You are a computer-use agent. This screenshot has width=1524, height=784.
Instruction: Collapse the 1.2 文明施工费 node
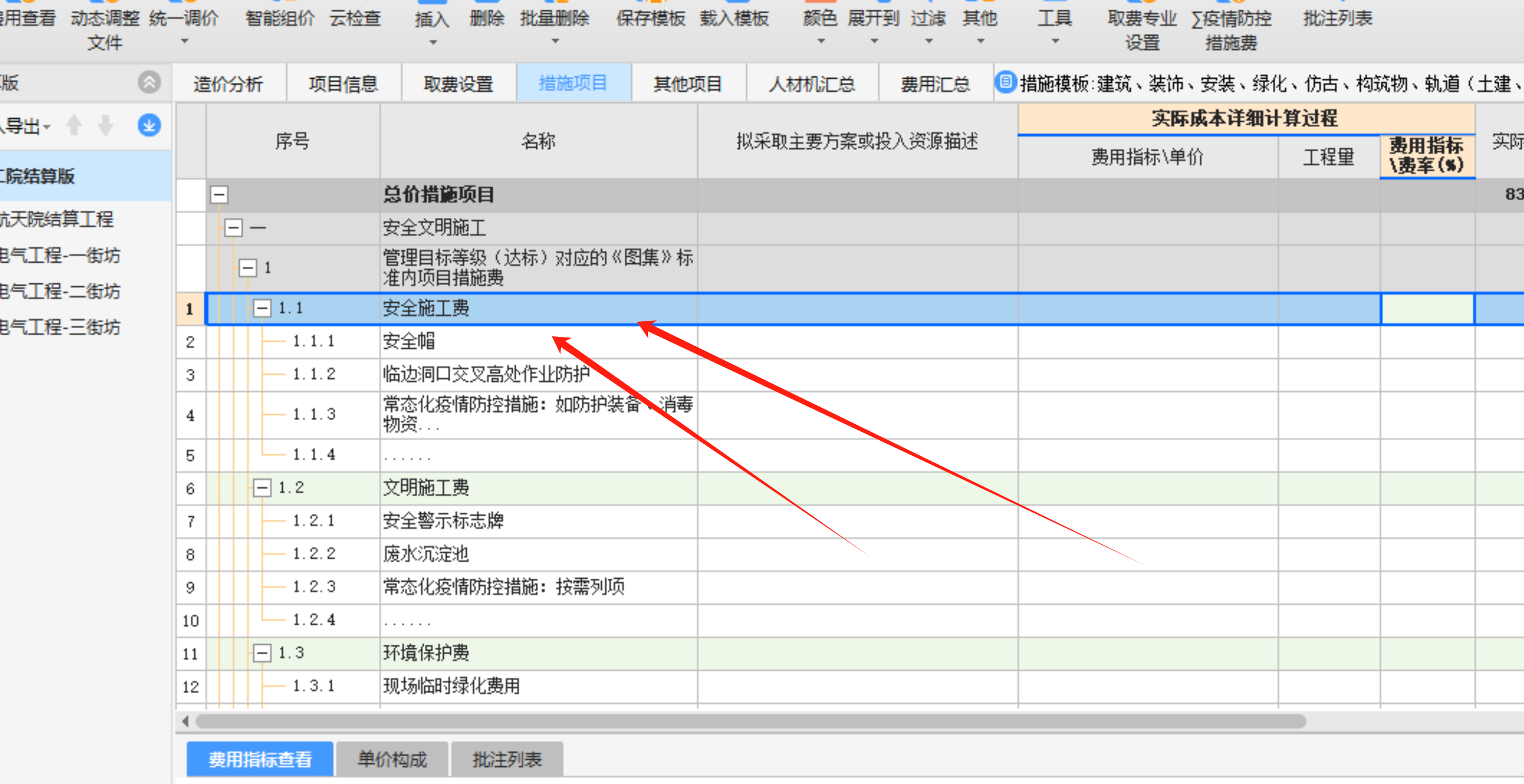pyautogui.click(x=262, y=488)
